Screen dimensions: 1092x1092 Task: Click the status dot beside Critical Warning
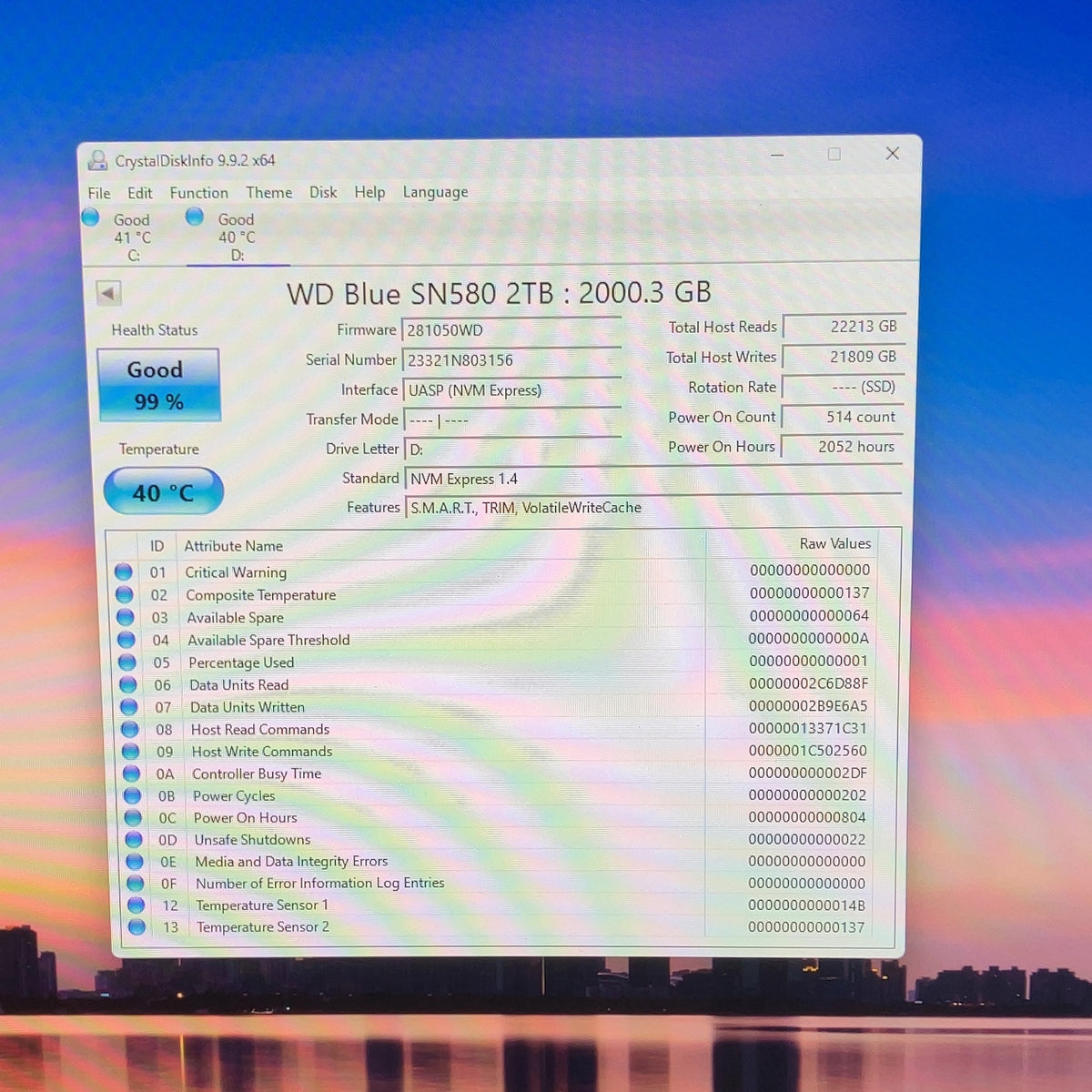point(124,571)
